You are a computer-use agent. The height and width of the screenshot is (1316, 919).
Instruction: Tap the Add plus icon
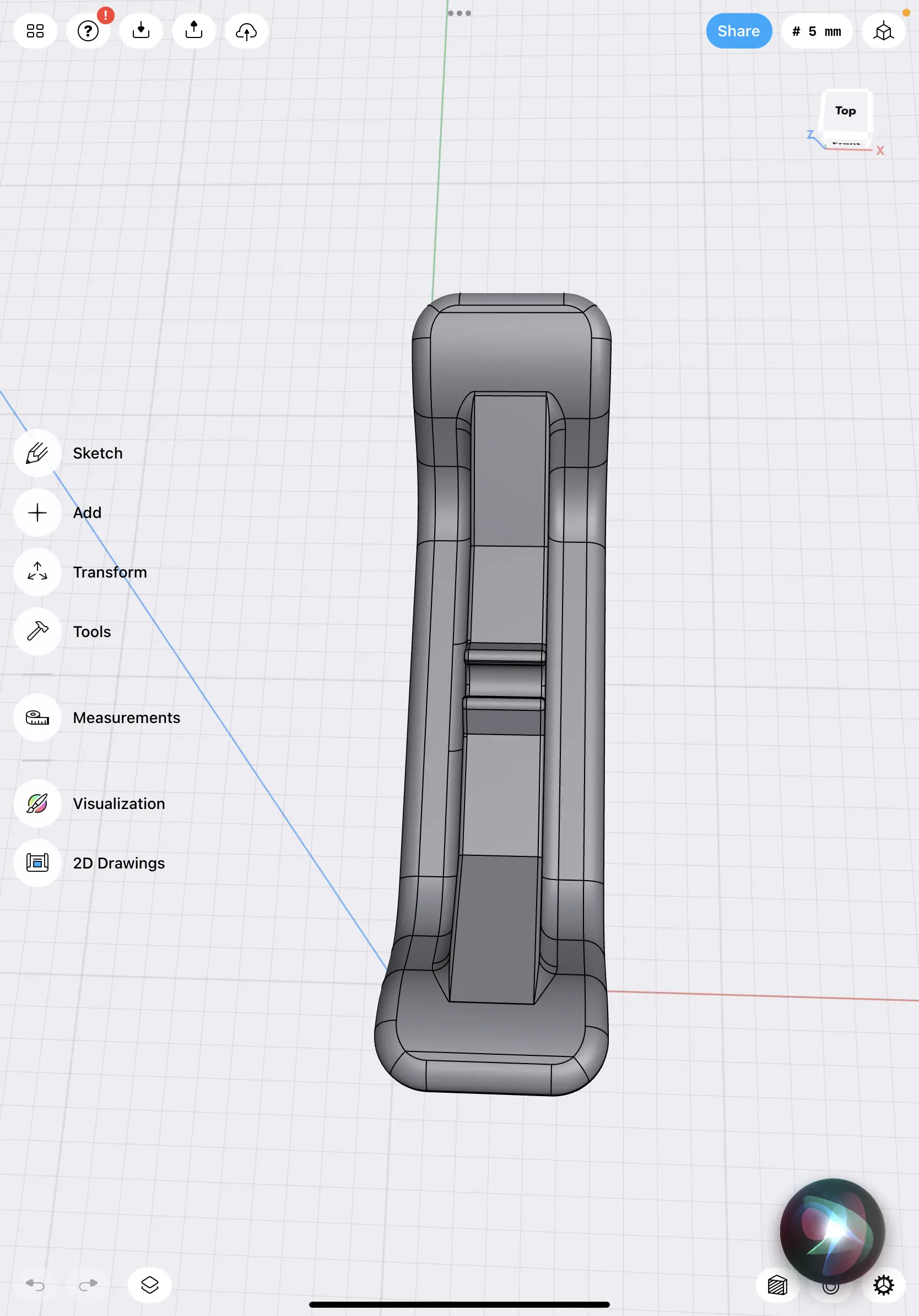tap(37, 513)
